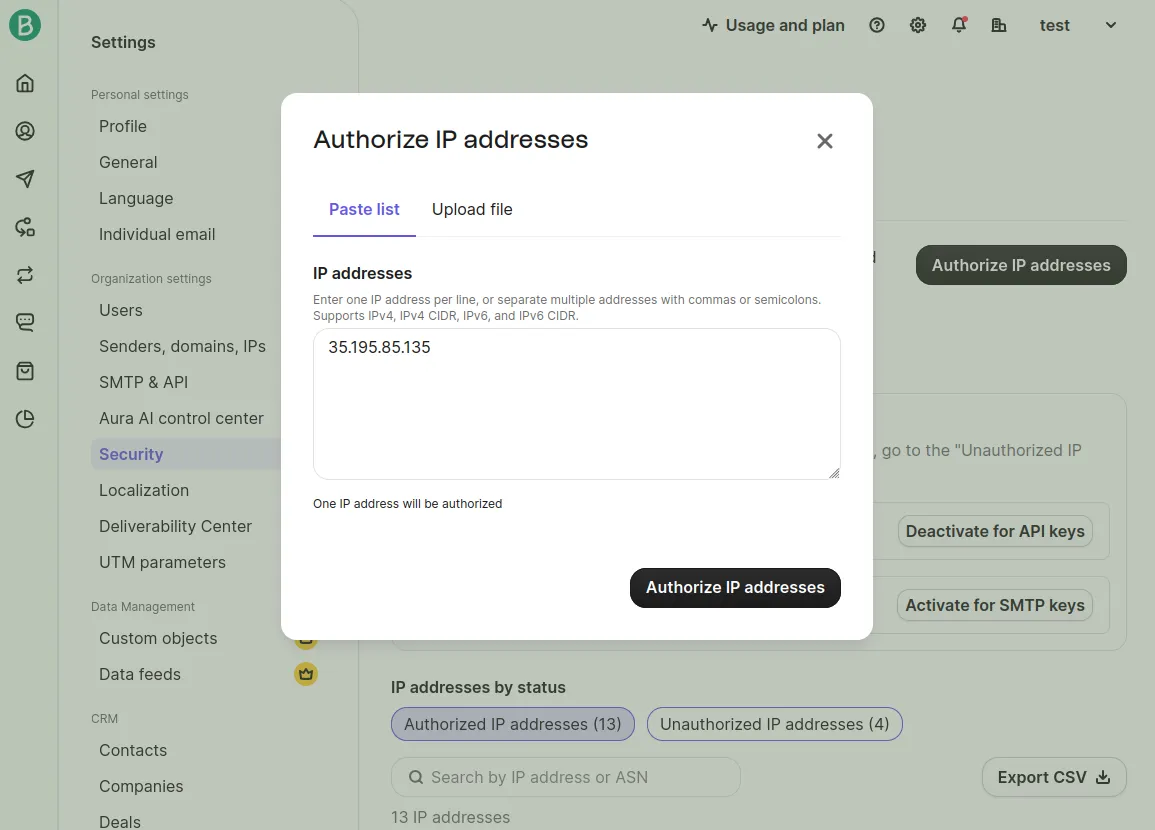Click the search magnifier icon
Image resolution: width=1155 pixels, height=830 pixels.
[416, 777]
